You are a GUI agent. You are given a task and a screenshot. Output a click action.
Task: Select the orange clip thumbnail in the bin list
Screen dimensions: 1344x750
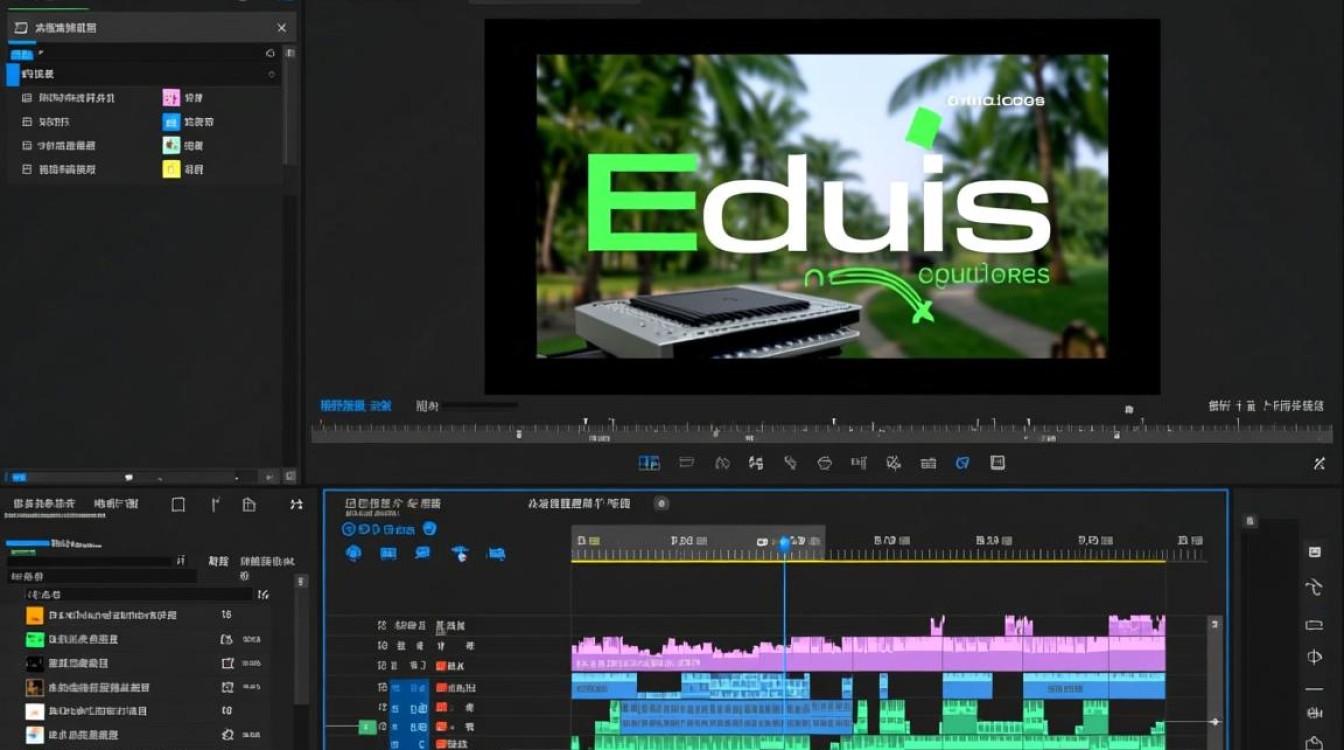(x=35, y=616)
